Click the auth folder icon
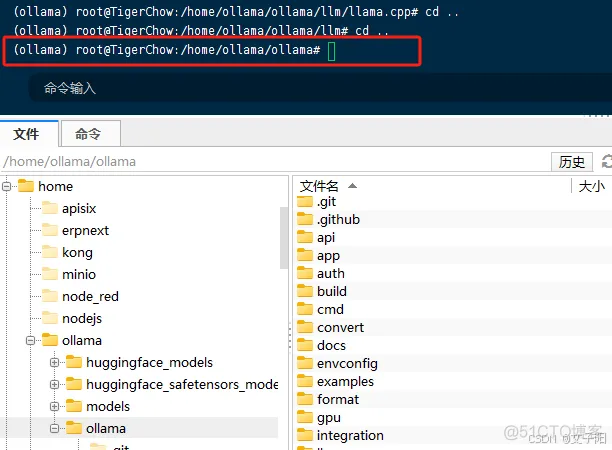The height and width of the screenshot is (450, 612). (x=305, y=273)
